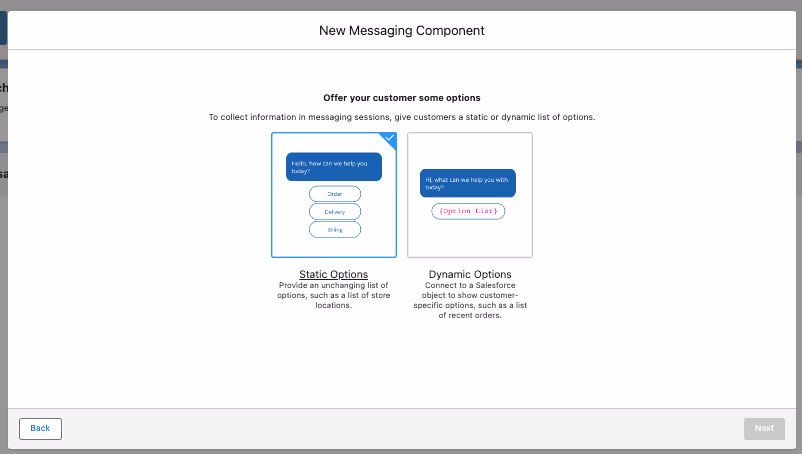Click the New Messaging Component title

[x=402, y=31]
